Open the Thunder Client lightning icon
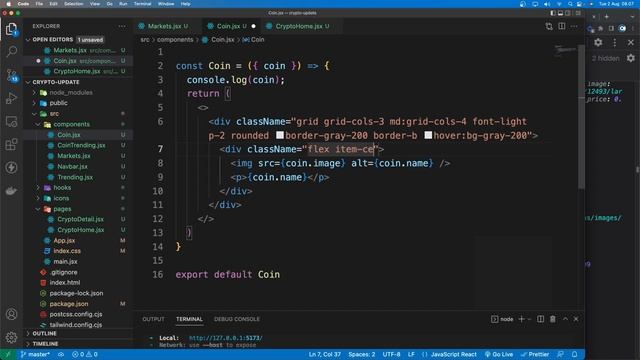This screenshot has width=640, height=360. pos(11,167)
